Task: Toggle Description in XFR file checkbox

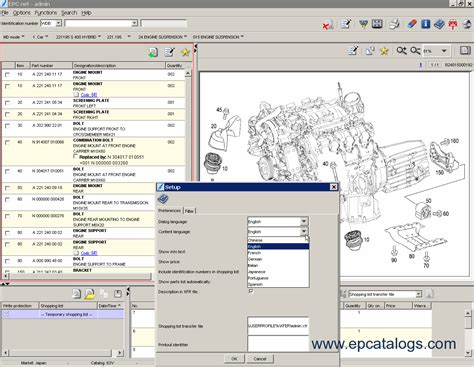Action: (251, 291)
